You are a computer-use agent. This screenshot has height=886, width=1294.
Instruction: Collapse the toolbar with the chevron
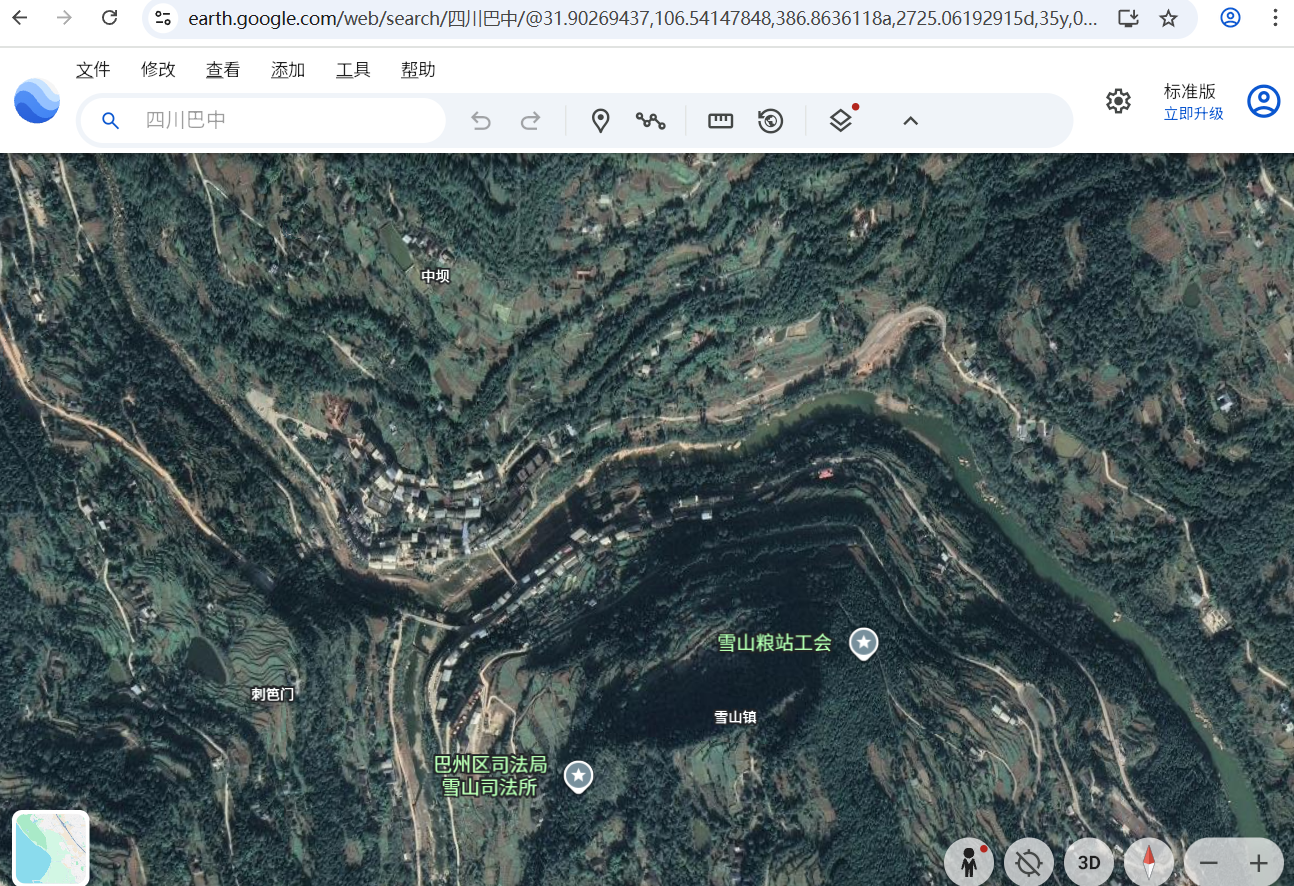tap(909, 120)
